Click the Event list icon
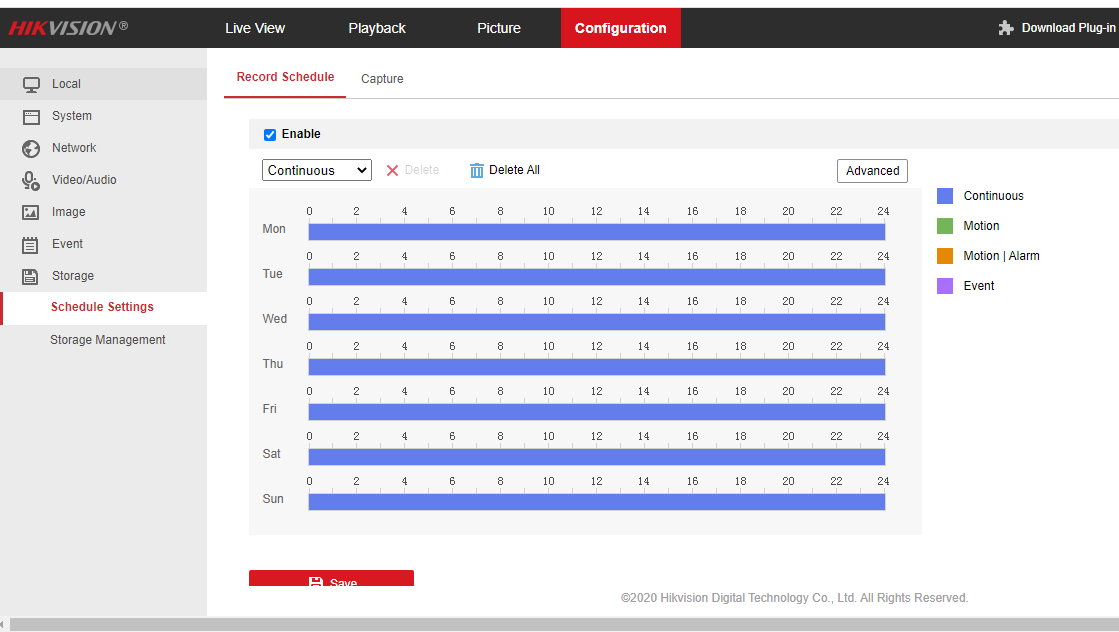 pyautogui.click(x=31, y=244)
